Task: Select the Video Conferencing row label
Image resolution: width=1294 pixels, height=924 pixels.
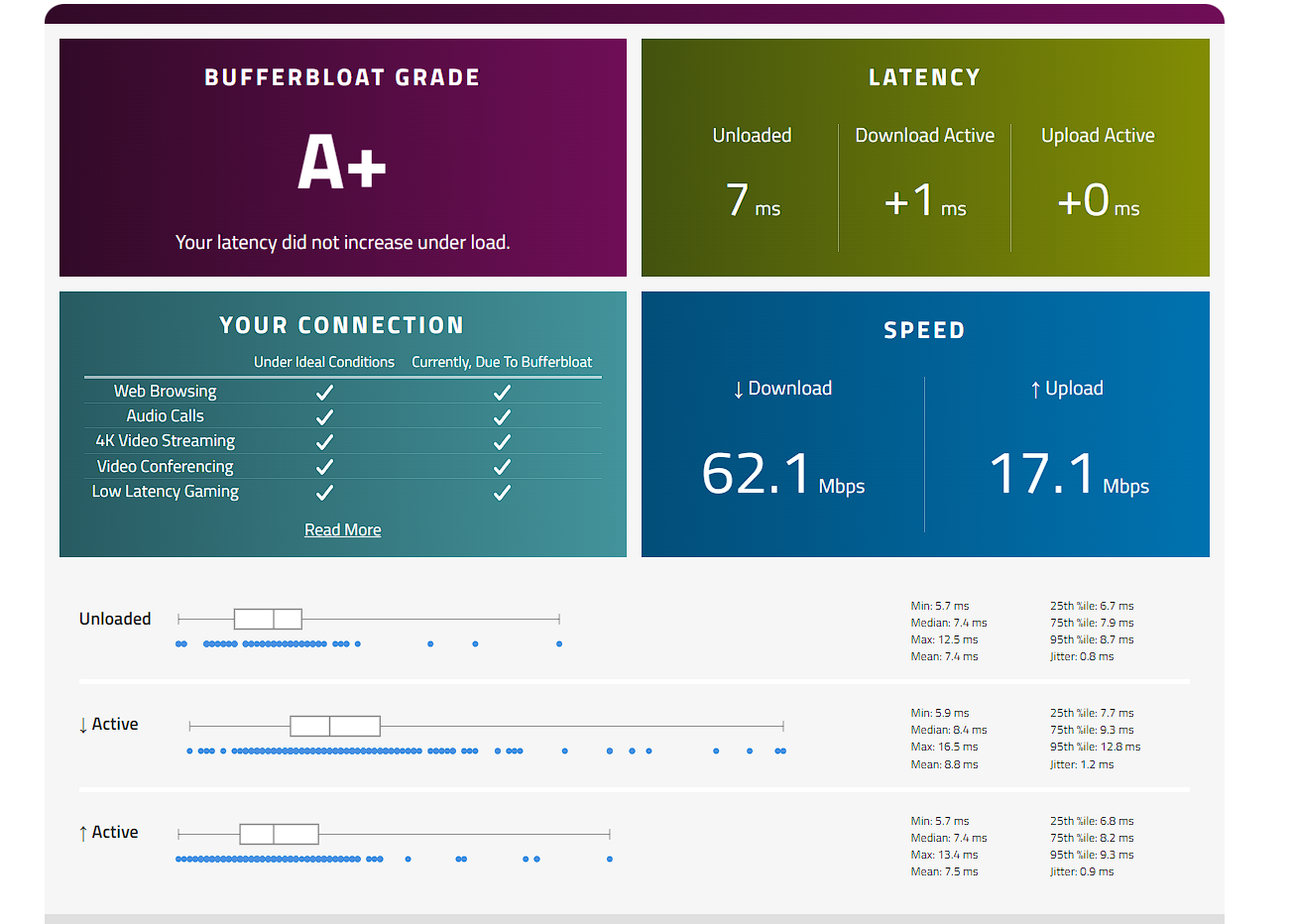Action: coord(166,467)
